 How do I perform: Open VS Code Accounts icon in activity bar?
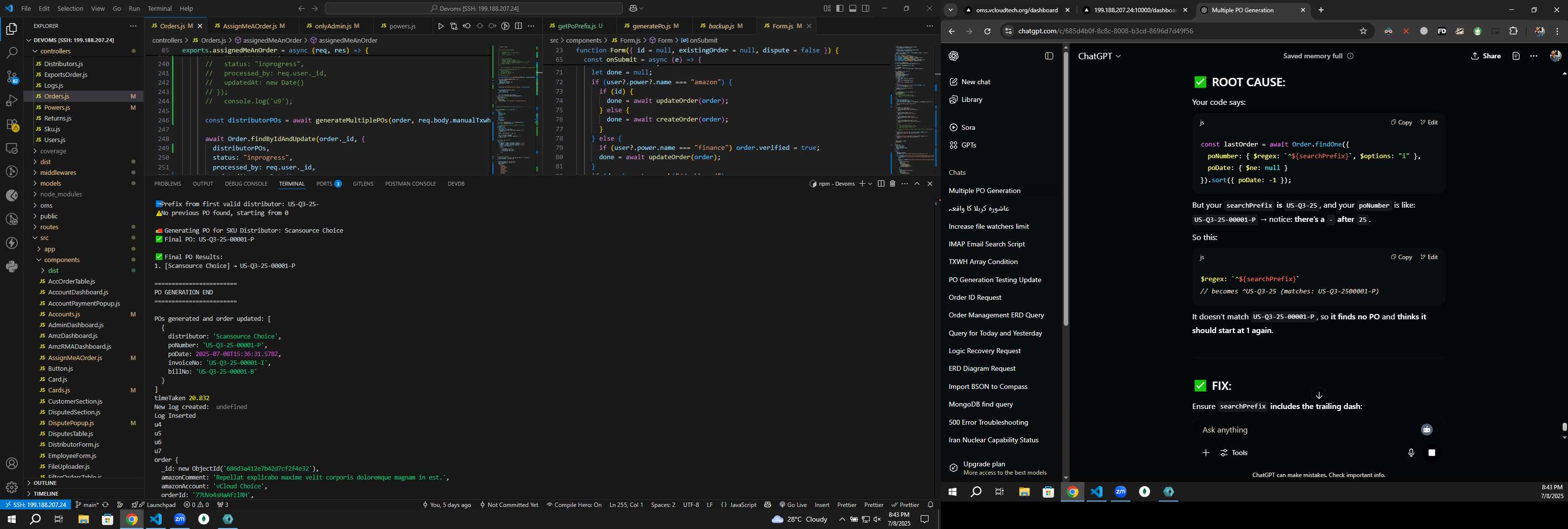pos(12,464)
